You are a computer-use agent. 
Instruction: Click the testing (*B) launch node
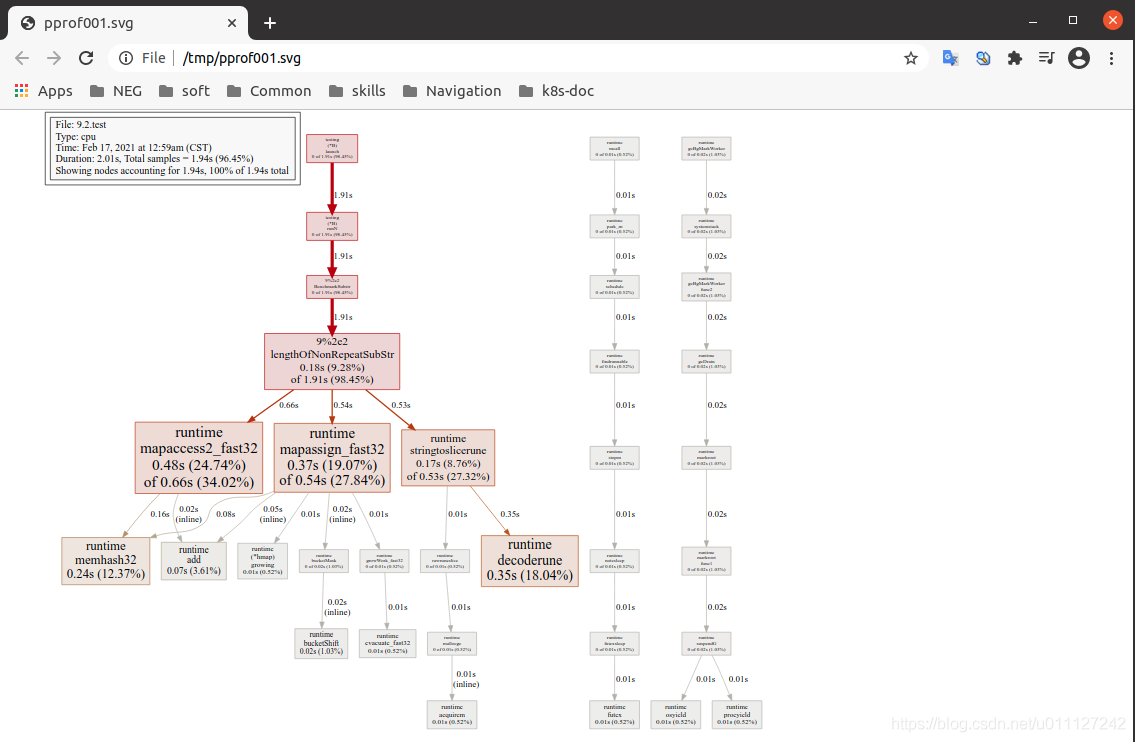coord(332,148)
